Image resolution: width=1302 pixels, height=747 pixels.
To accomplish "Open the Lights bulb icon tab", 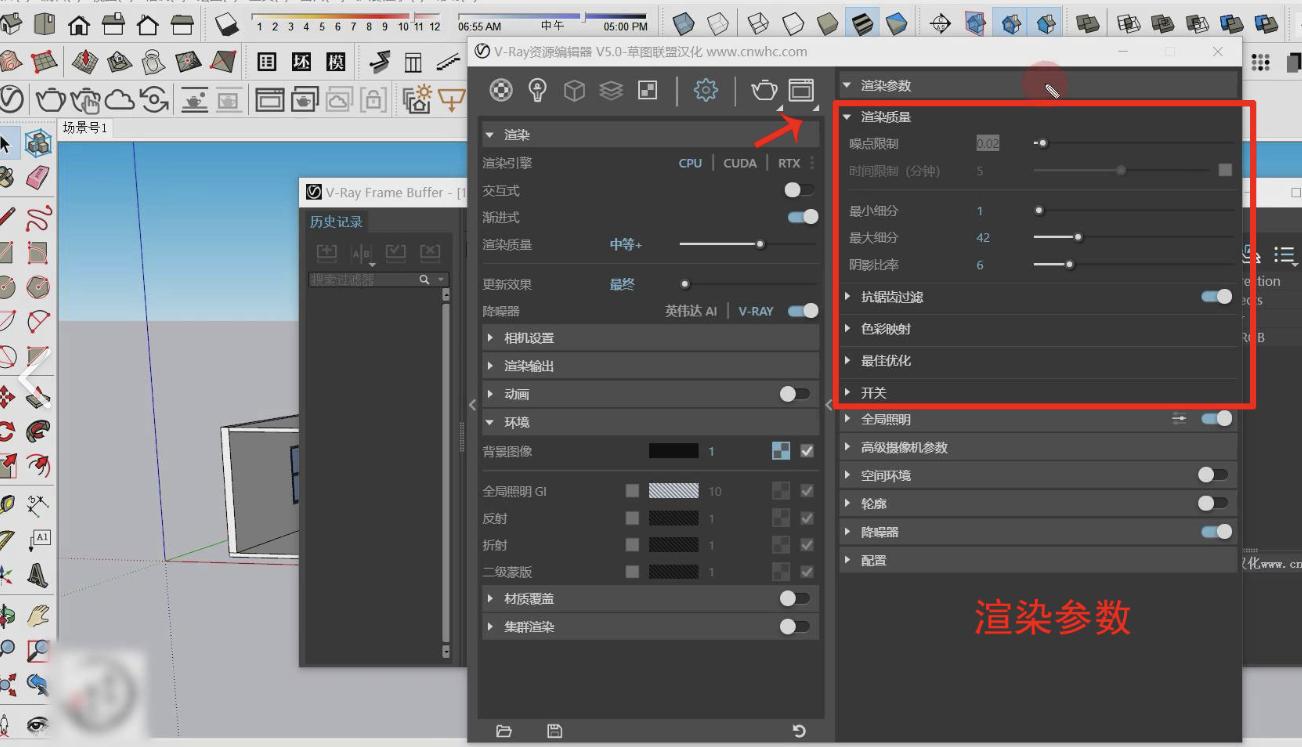I will click(x=538, y=91).
